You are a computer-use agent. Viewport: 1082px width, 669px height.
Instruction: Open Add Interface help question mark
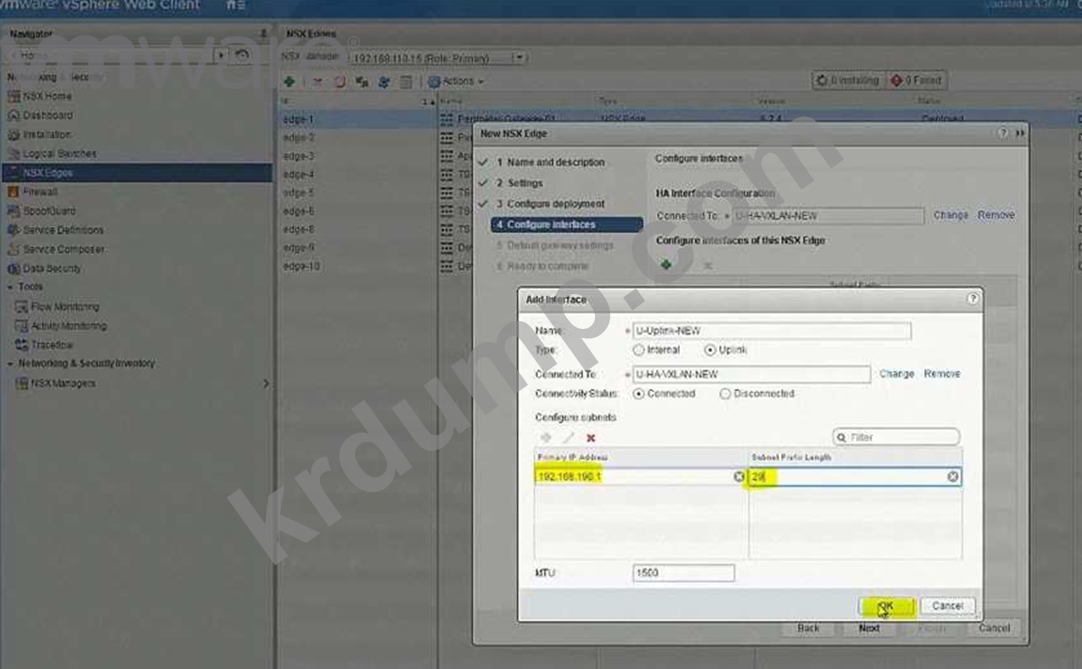point(972,298)
